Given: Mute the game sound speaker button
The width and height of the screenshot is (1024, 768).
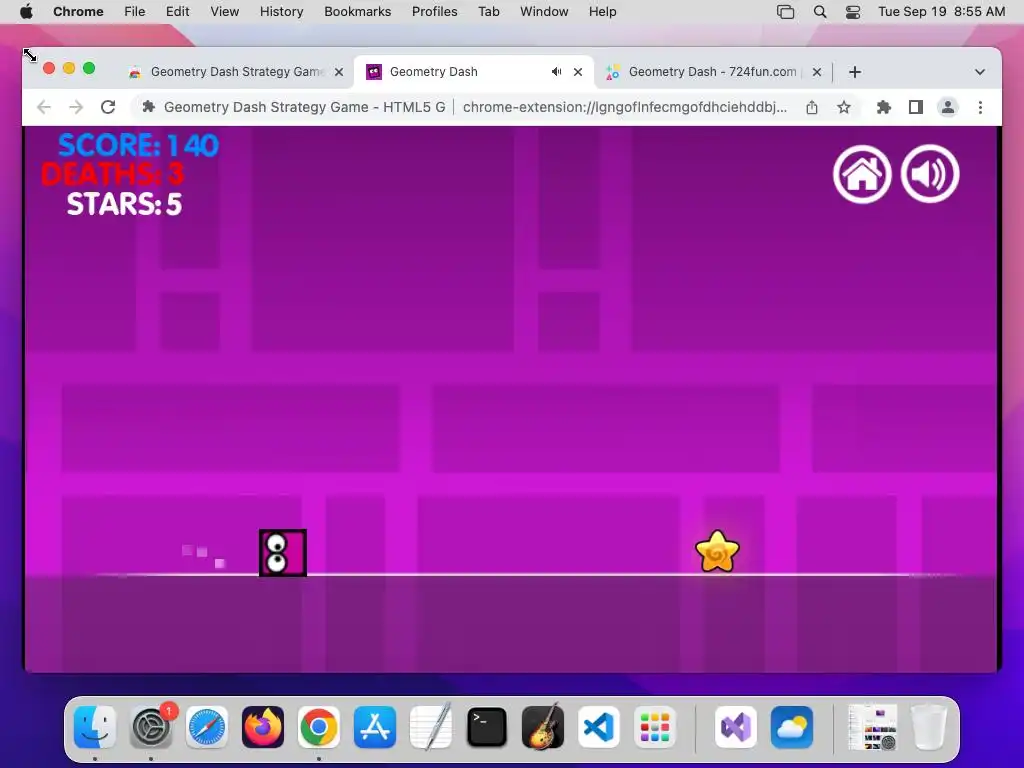Looking at the screenshot, I should [930, 174].
